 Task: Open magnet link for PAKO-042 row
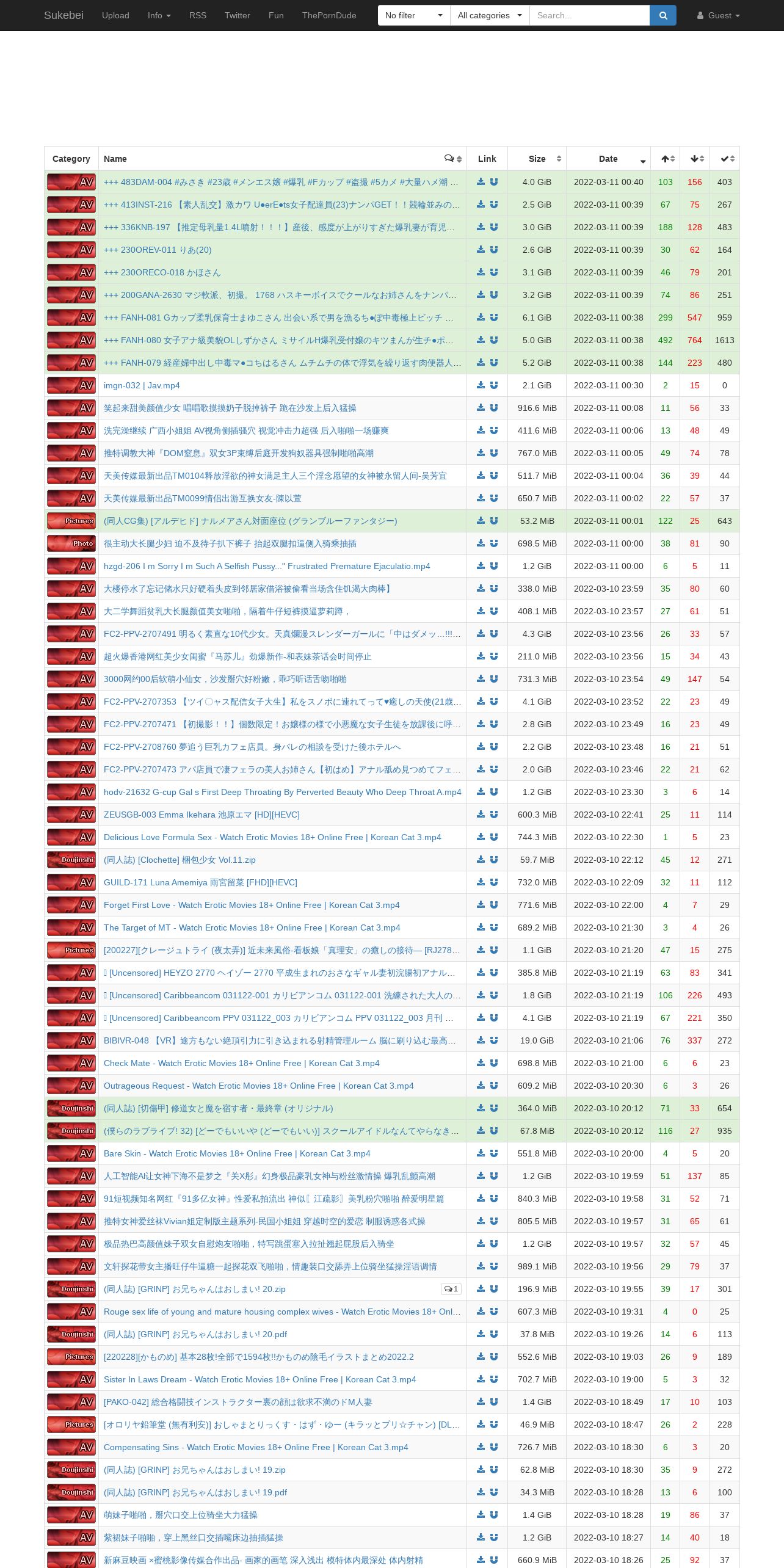pyautogui.click(x=494, y=1402)
